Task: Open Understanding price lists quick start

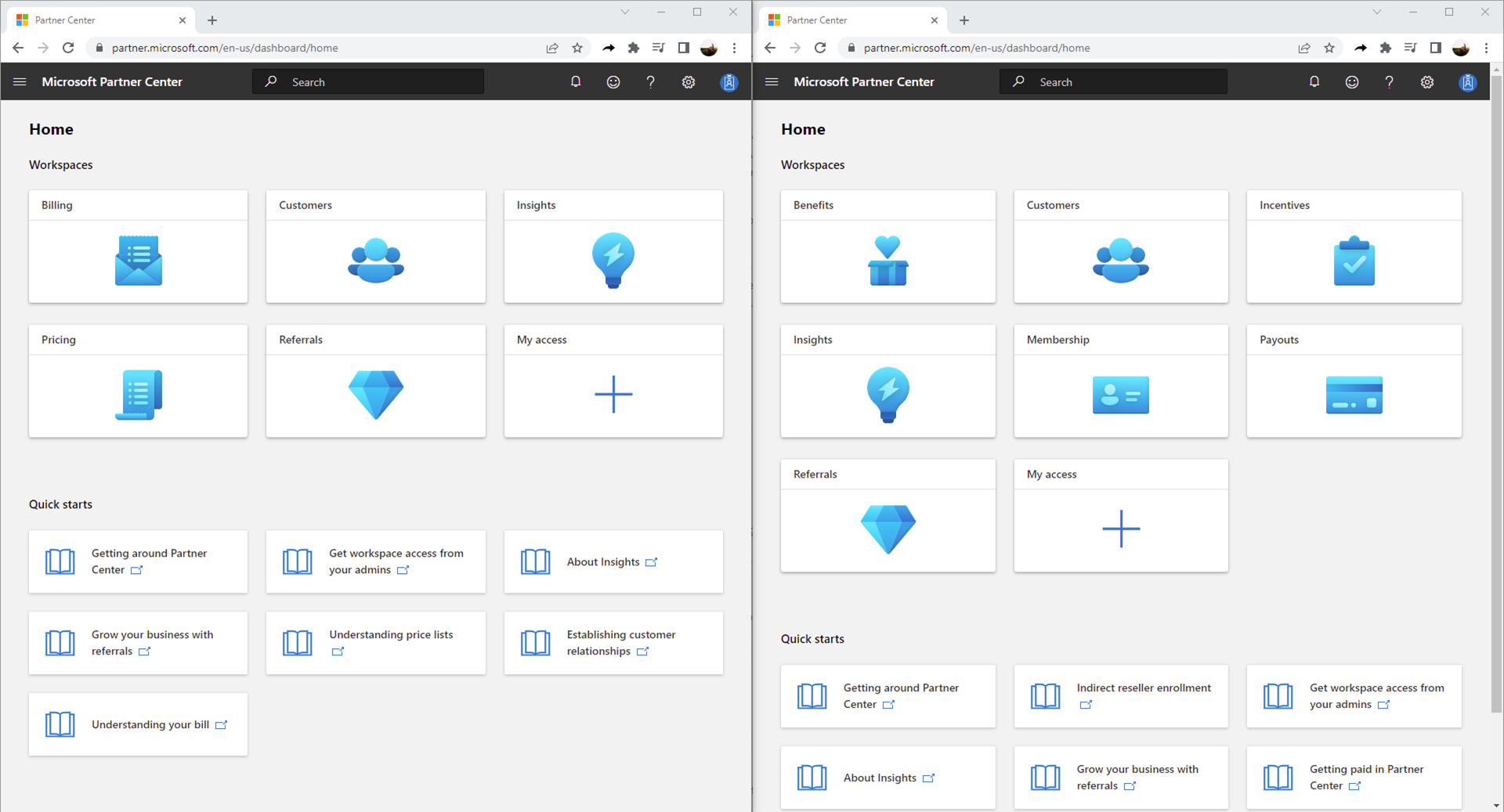Action: (376, 643)
